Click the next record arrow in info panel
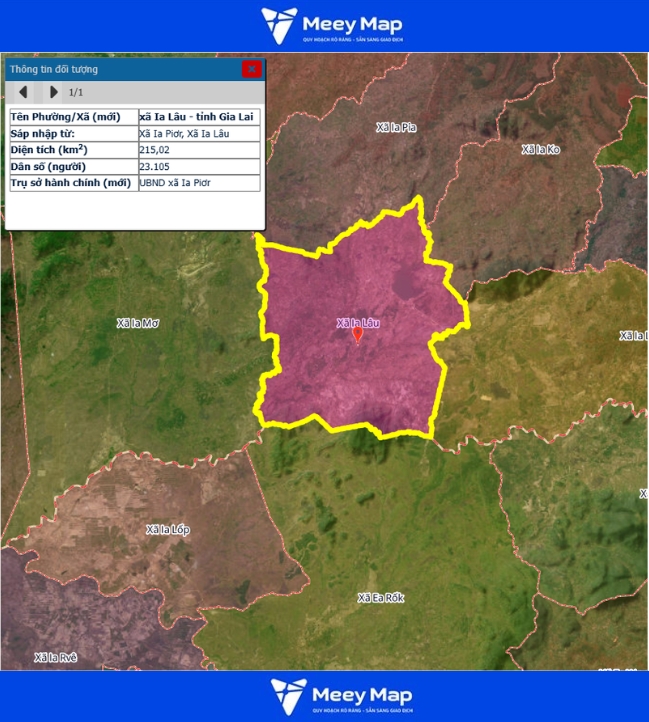This screenshot has height=722, width=649. [x=53, y=92]
